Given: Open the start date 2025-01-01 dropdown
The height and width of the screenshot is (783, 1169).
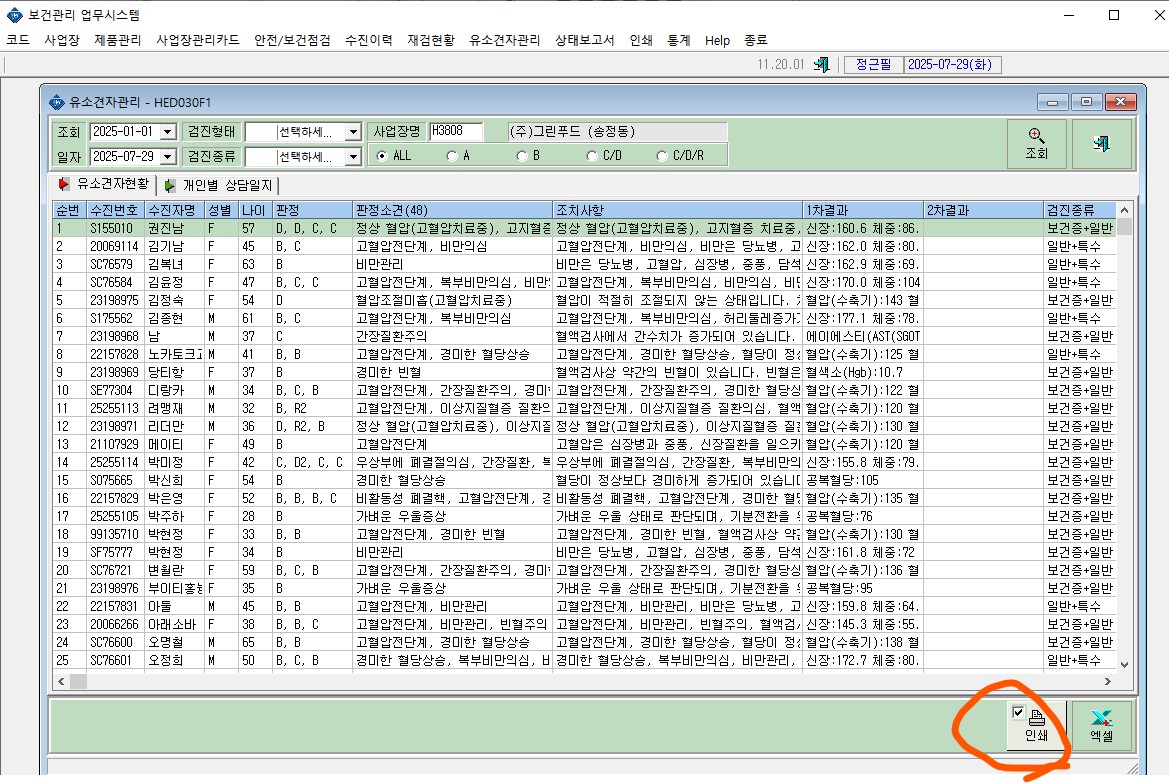Looking at the screenshot, I should (168, 132).
